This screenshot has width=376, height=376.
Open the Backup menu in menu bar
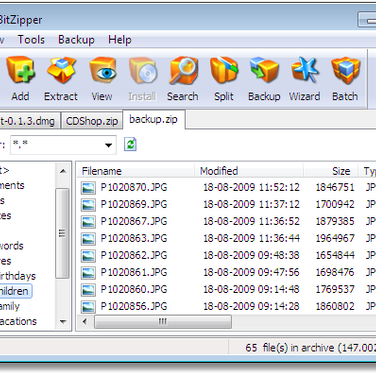pyautogui.click(x=76, y=40)
